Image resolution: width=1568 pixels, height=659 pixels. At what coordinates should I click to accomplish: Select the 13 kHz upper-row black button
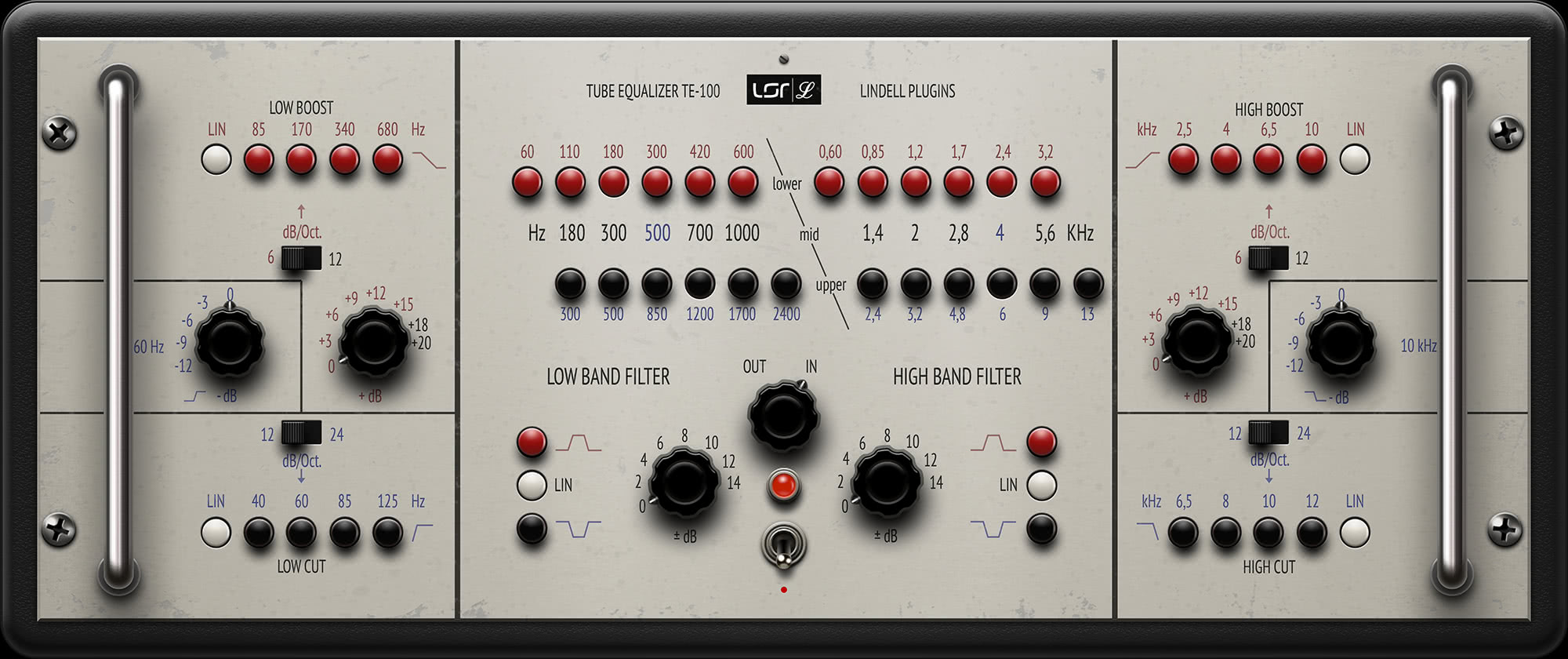point(1088,284)
